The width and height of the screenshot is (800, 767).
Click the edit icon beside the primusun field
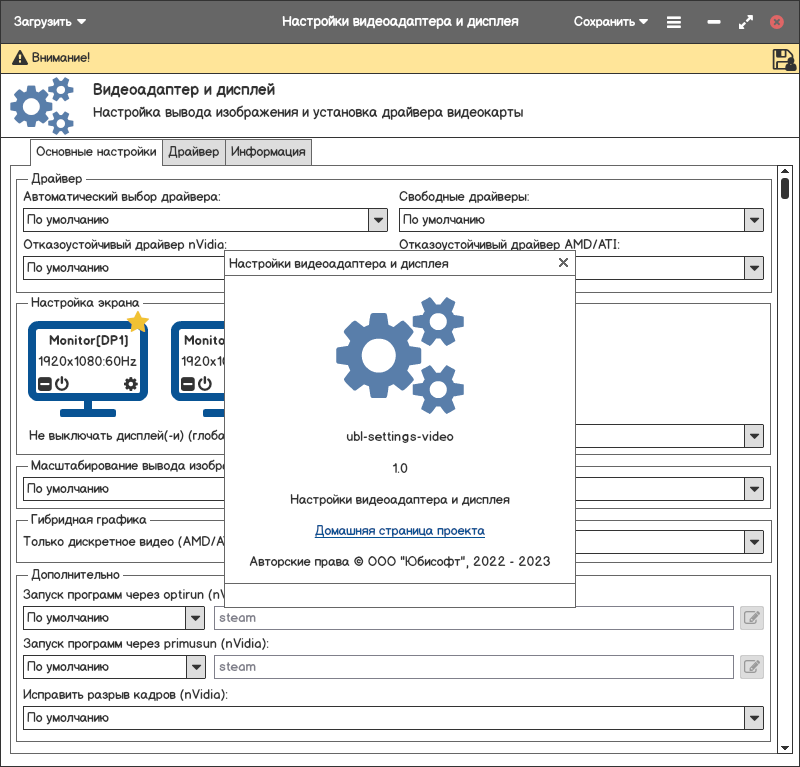(x=752, y=666)
